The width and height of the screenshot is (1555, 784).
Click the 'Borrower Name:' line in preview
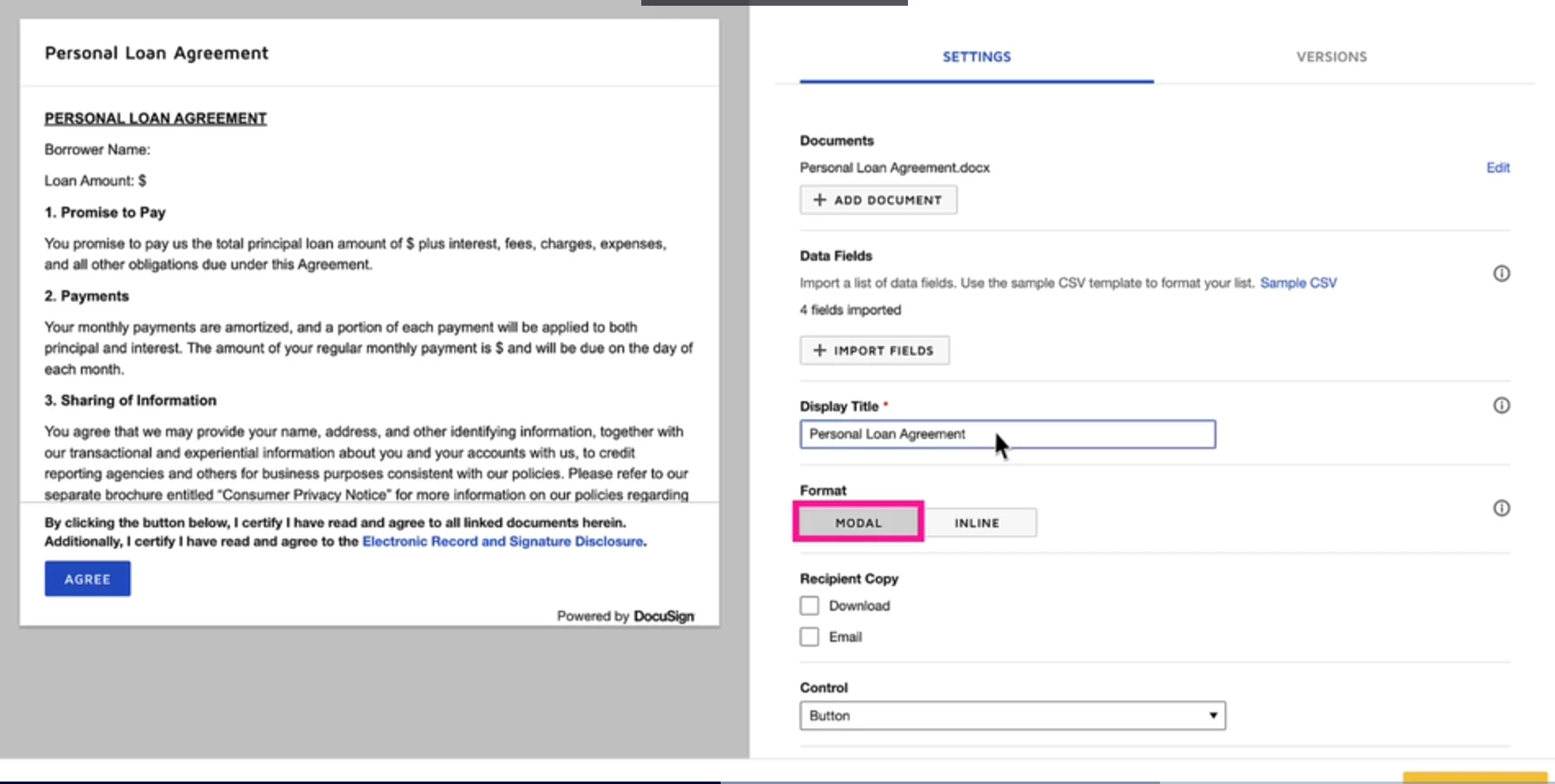(x=97, y=150)
